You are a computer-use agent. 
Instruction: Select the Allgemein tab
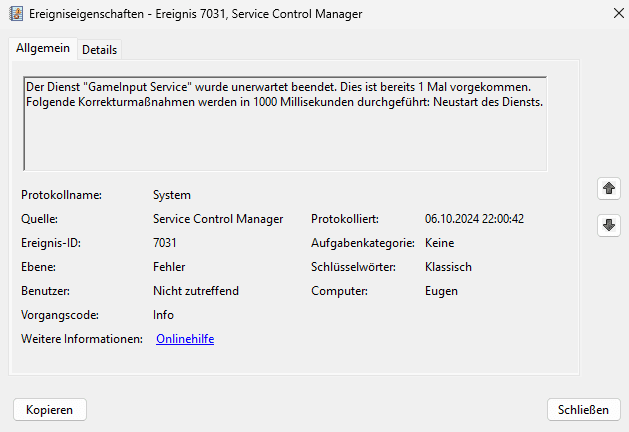pos(43,49)
